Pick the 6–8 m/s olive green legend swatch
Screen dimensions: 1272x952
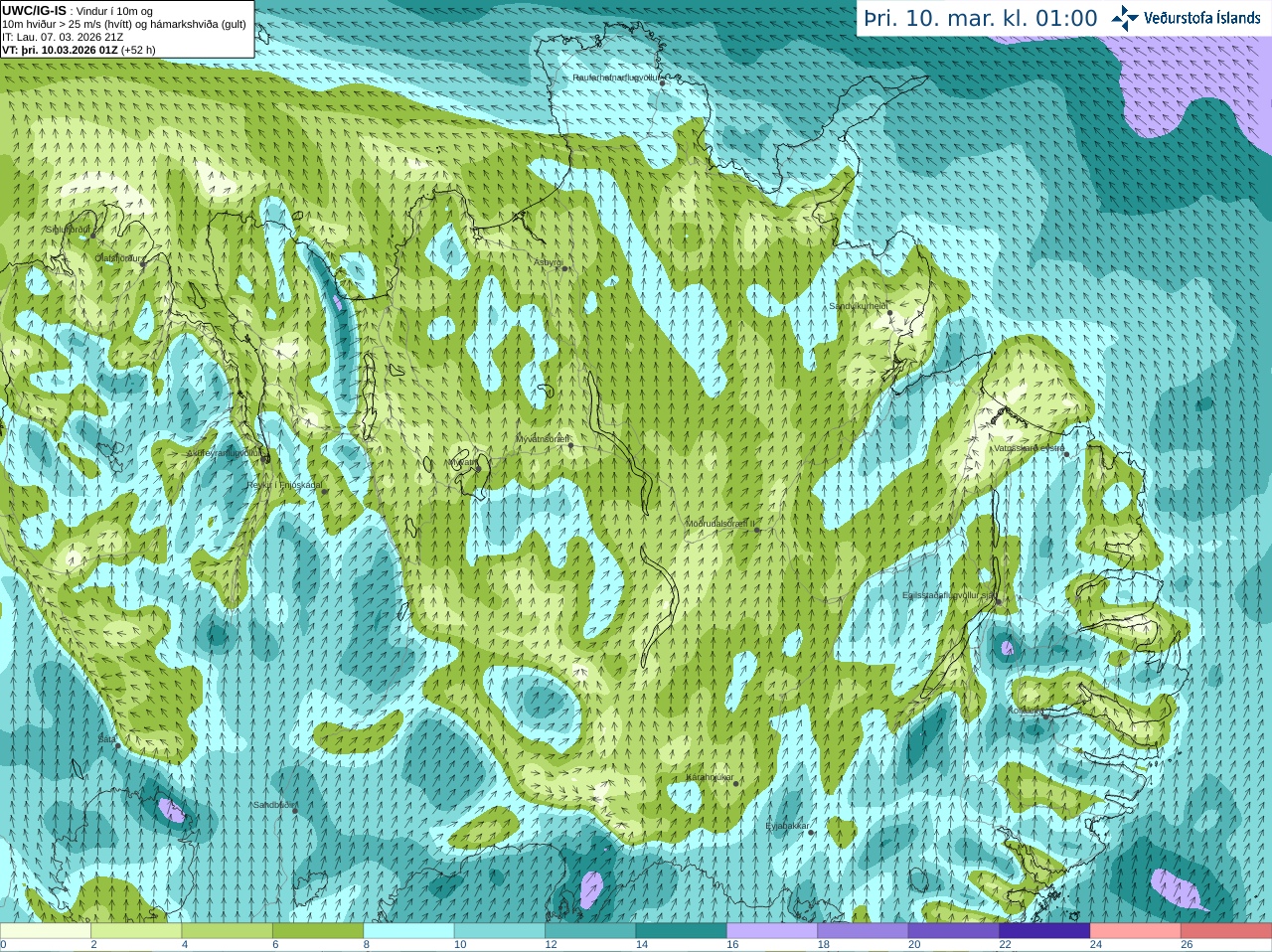click(x=318, y=931)
